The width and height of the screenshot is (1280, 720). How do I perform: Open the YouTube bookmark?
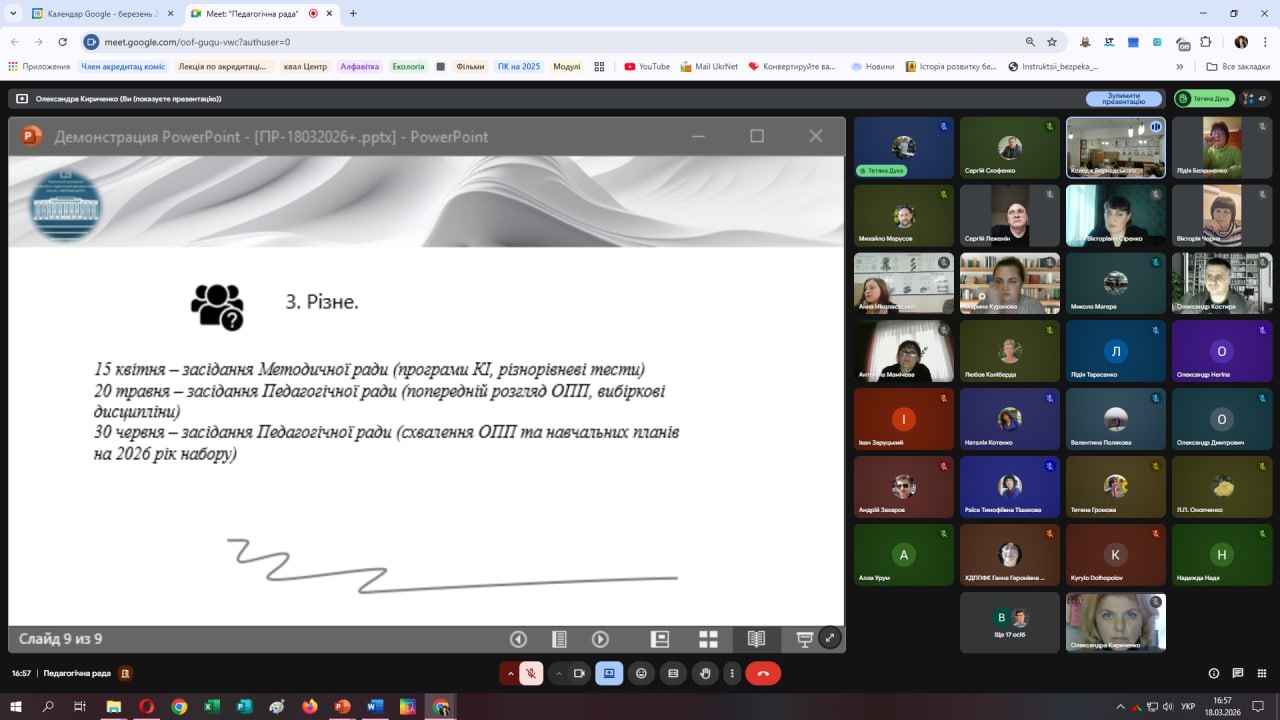coord(647,67)
